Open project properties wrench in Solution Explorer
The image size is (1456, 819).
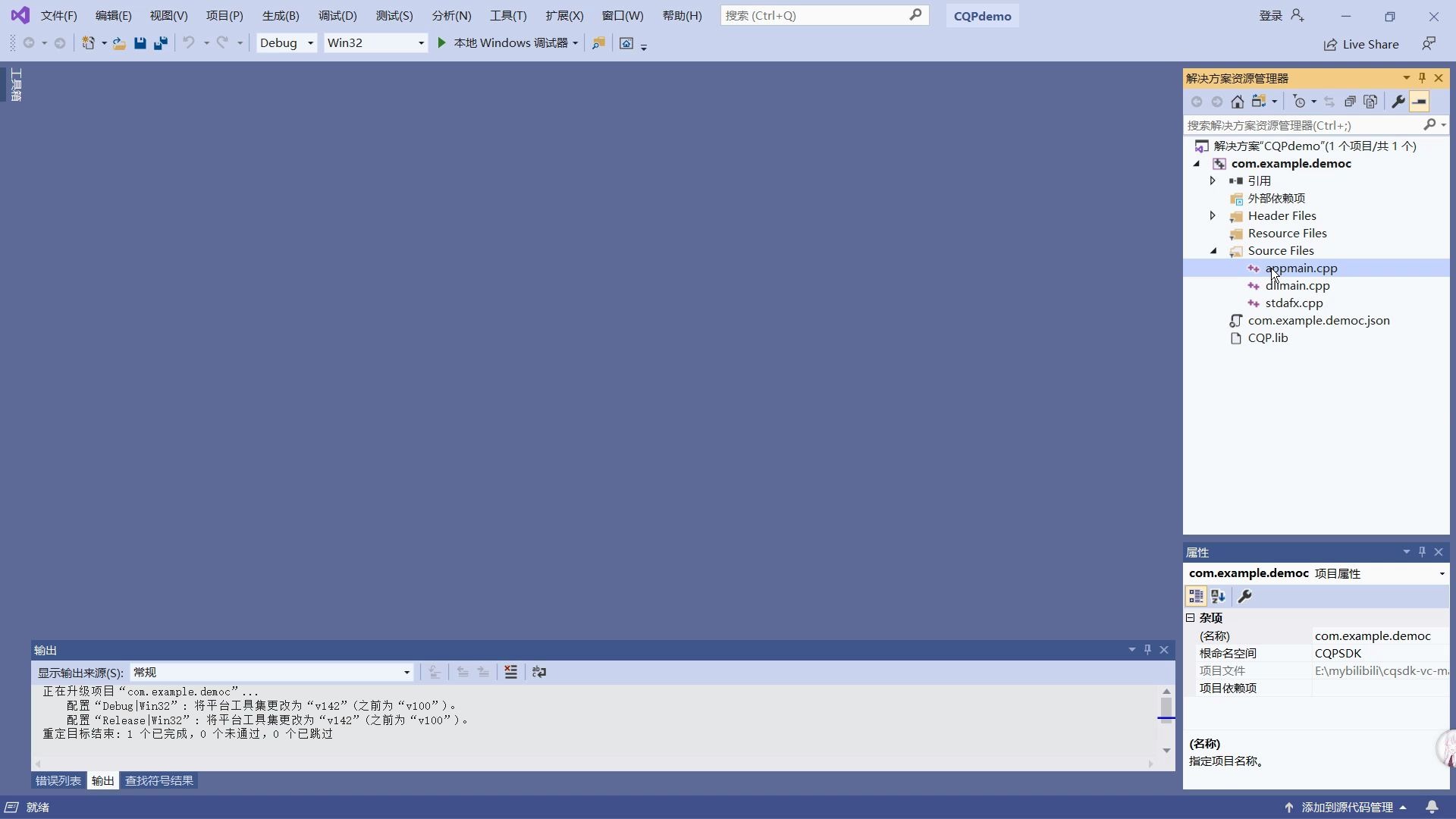[x=1398, y=102]
